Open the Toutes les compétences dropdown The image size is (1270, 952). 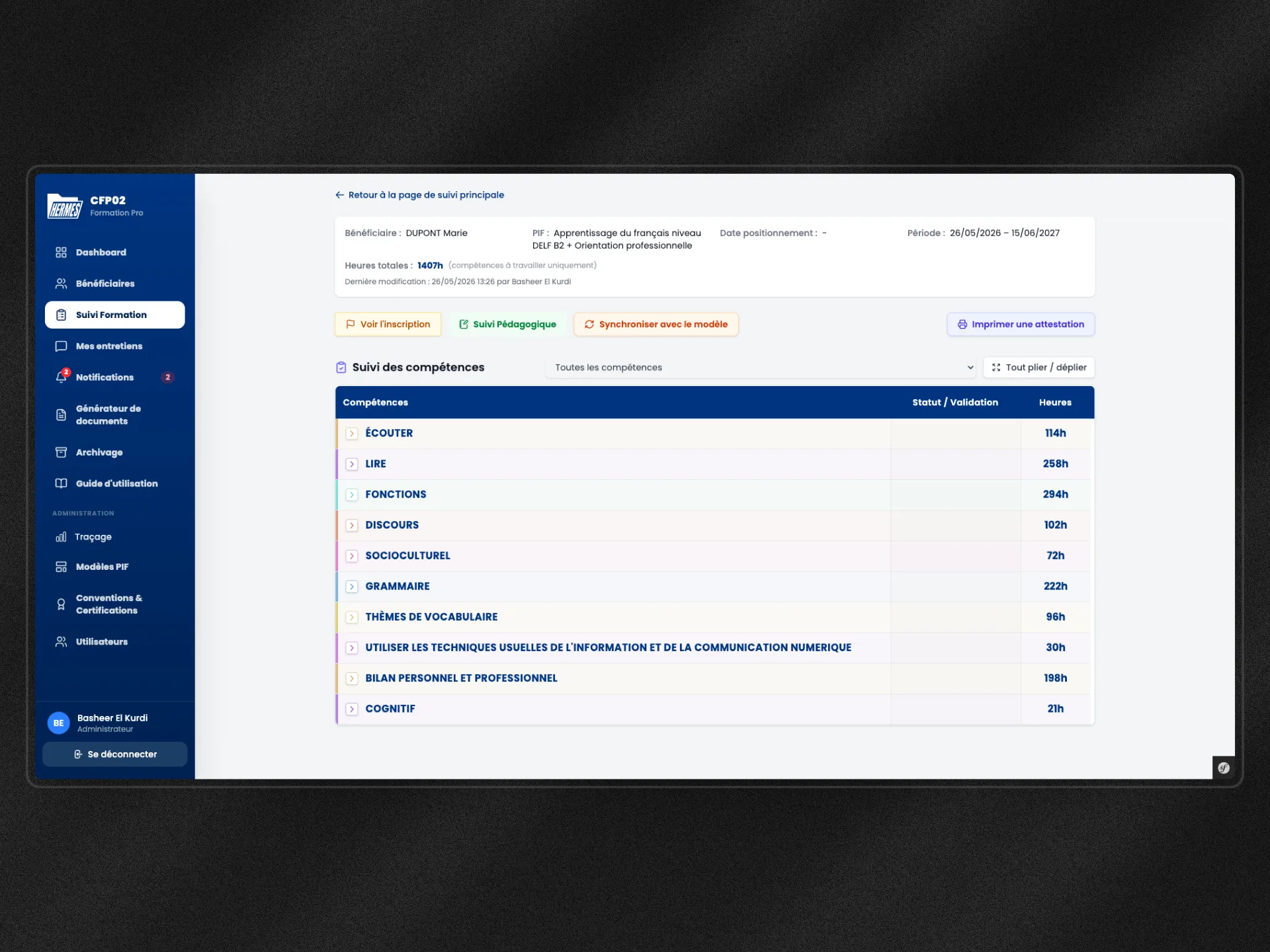point(761,368)
